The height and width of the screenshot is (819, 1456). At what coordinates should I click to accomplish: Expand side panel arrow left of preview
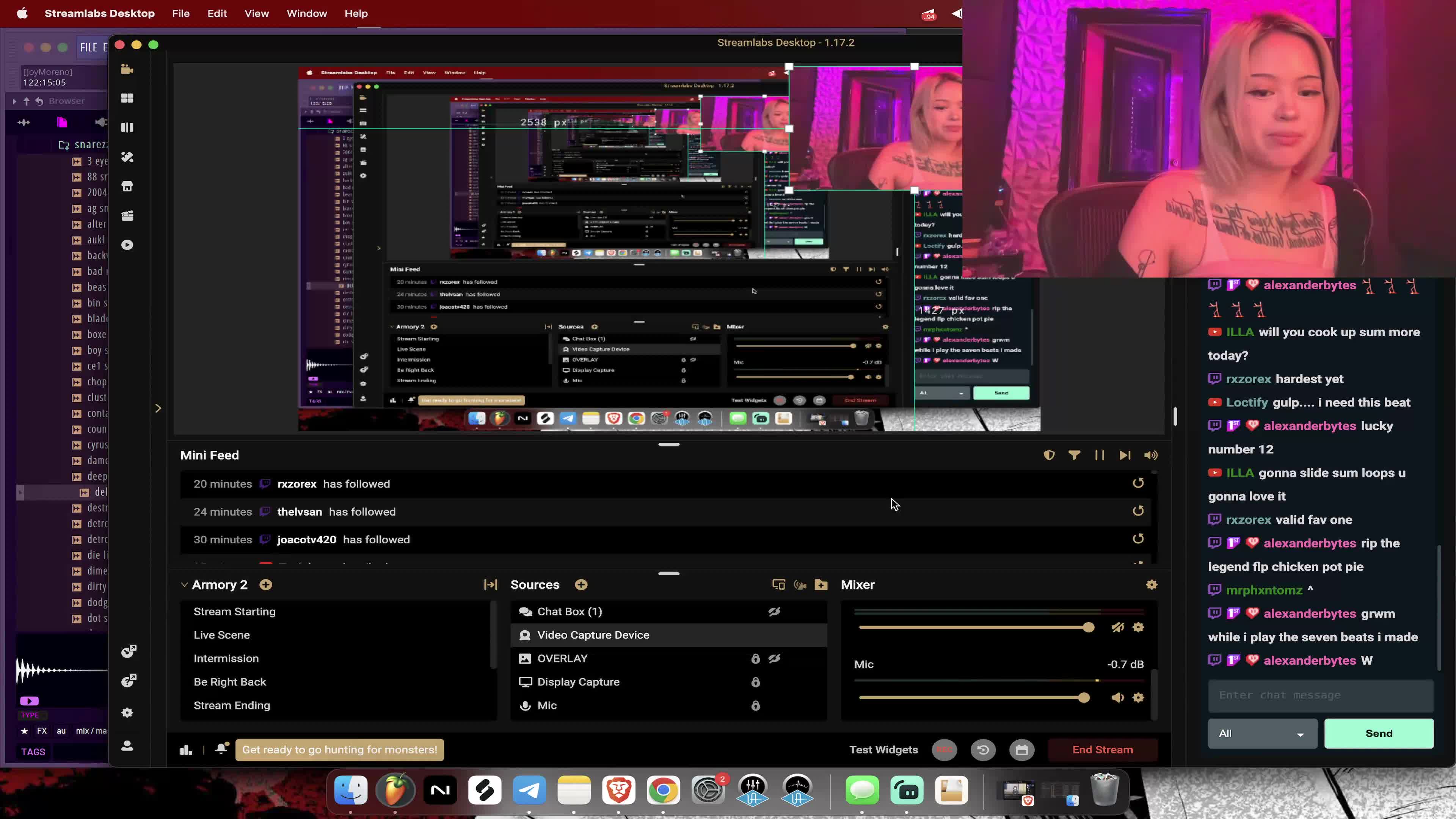click(158, 408)
